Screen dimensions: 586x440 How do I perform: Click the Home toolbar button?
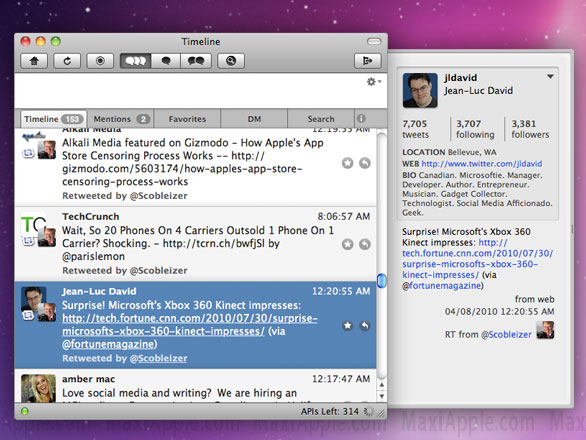coord(34,61)
